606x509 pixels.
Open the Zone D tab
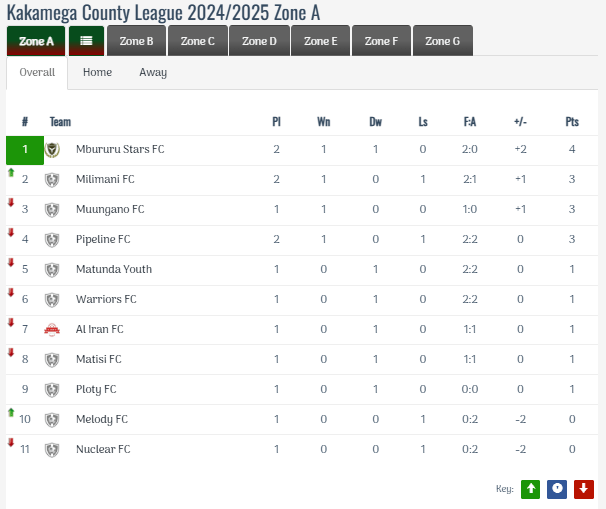(x=259, y=41)
